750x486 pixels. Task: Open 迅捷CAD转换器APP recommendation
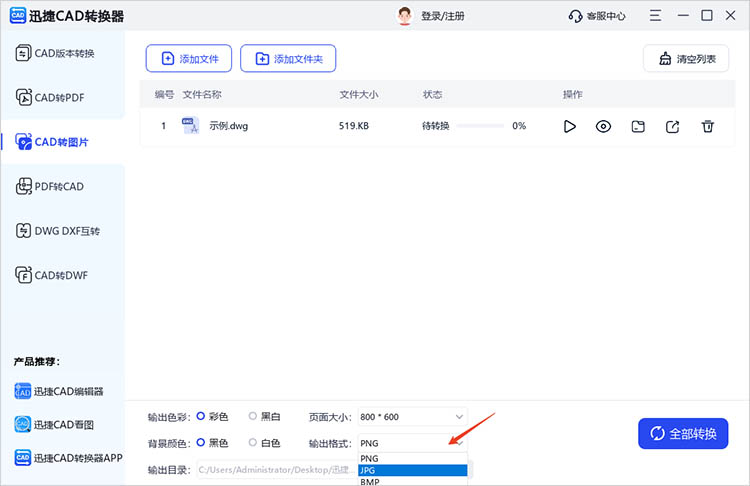point(68,458)
